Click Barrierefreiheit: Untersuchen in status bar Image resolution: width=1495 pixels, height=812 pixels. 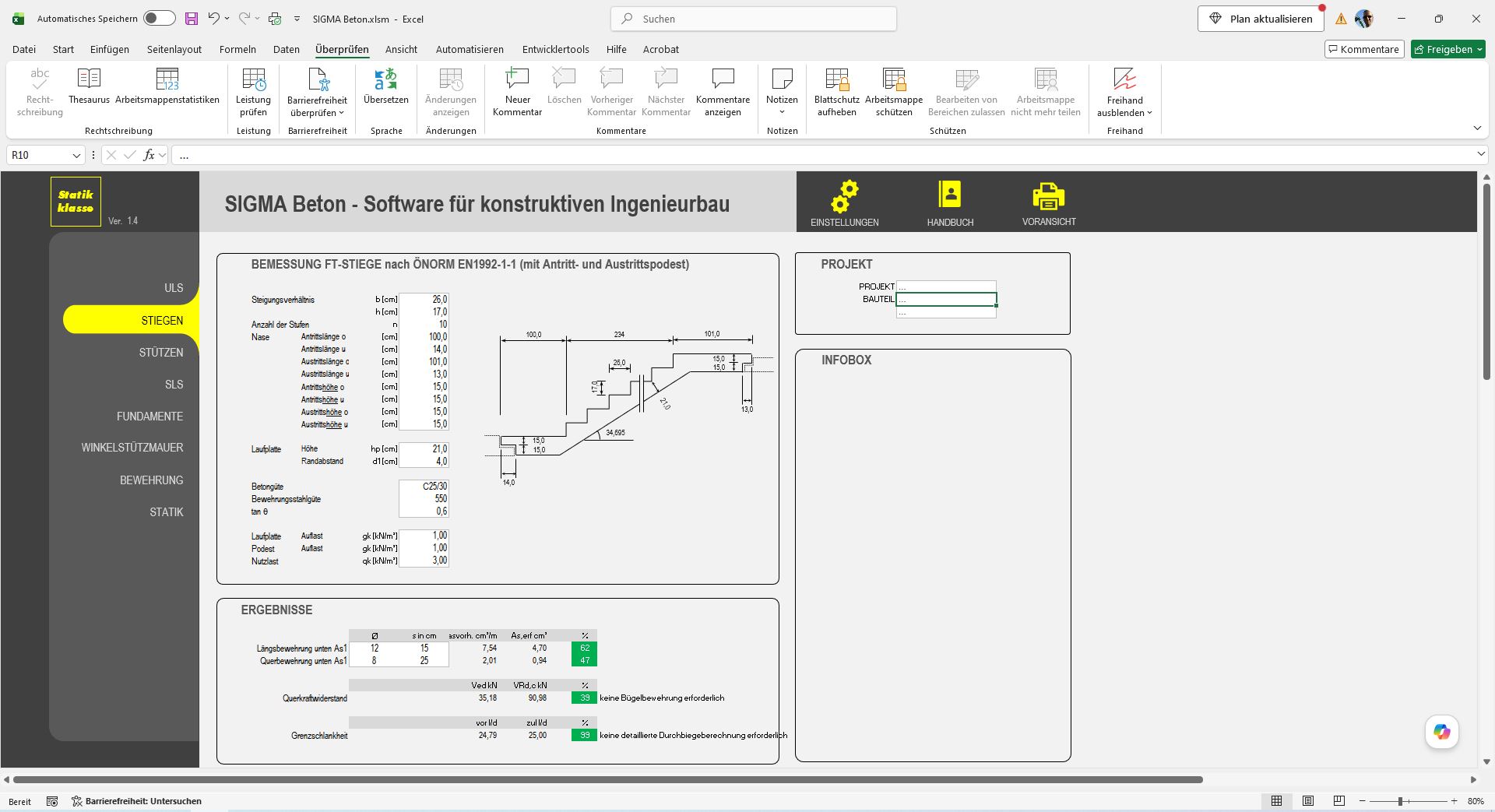[137, 801]
